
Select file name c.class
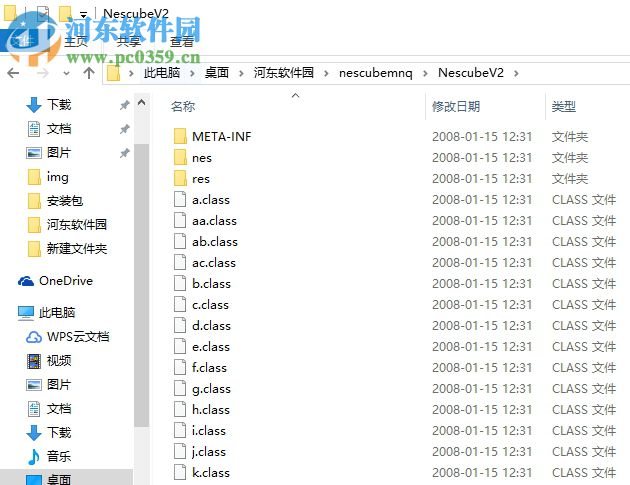pos(210,305)
